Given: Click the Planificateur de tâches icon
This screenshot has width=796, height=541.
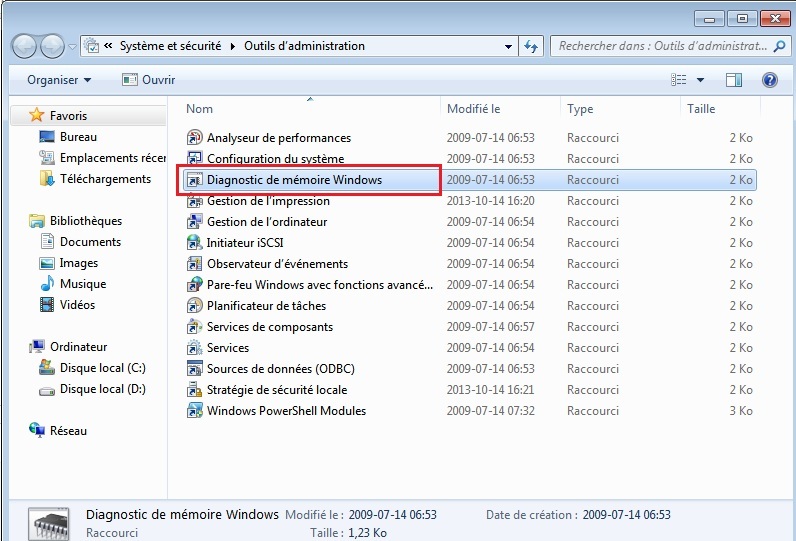Looking at the screenshot, I should click(194, 306).
